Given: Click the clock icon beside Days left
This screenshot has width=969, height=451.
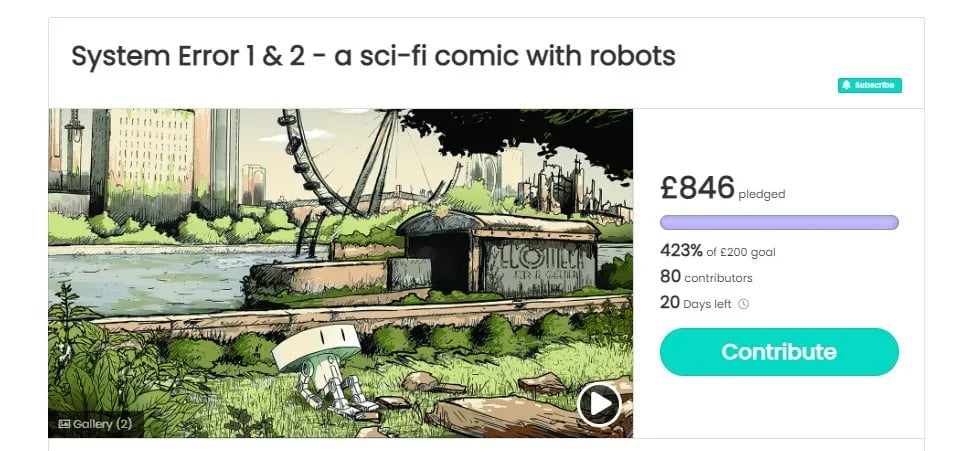Looking at the screenshot, I should tap(743, 304).
